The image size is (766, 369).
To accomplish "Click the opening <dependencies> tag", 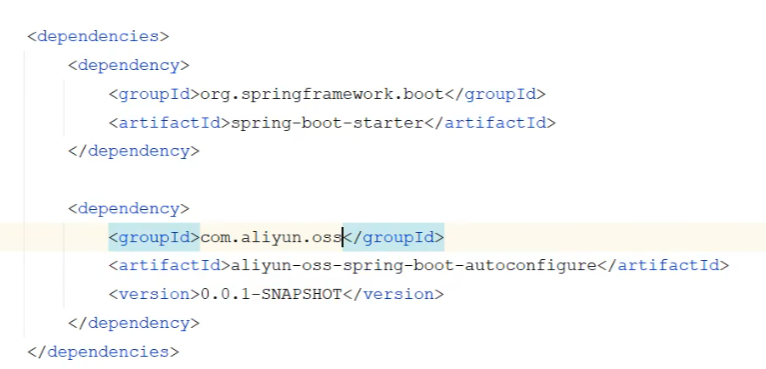I will [x=98, y=37].
